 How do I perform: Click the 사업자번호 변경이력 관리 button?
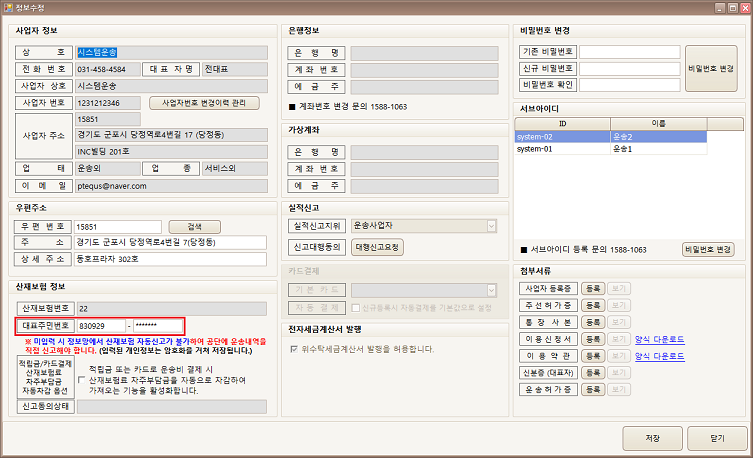(204, 103)
